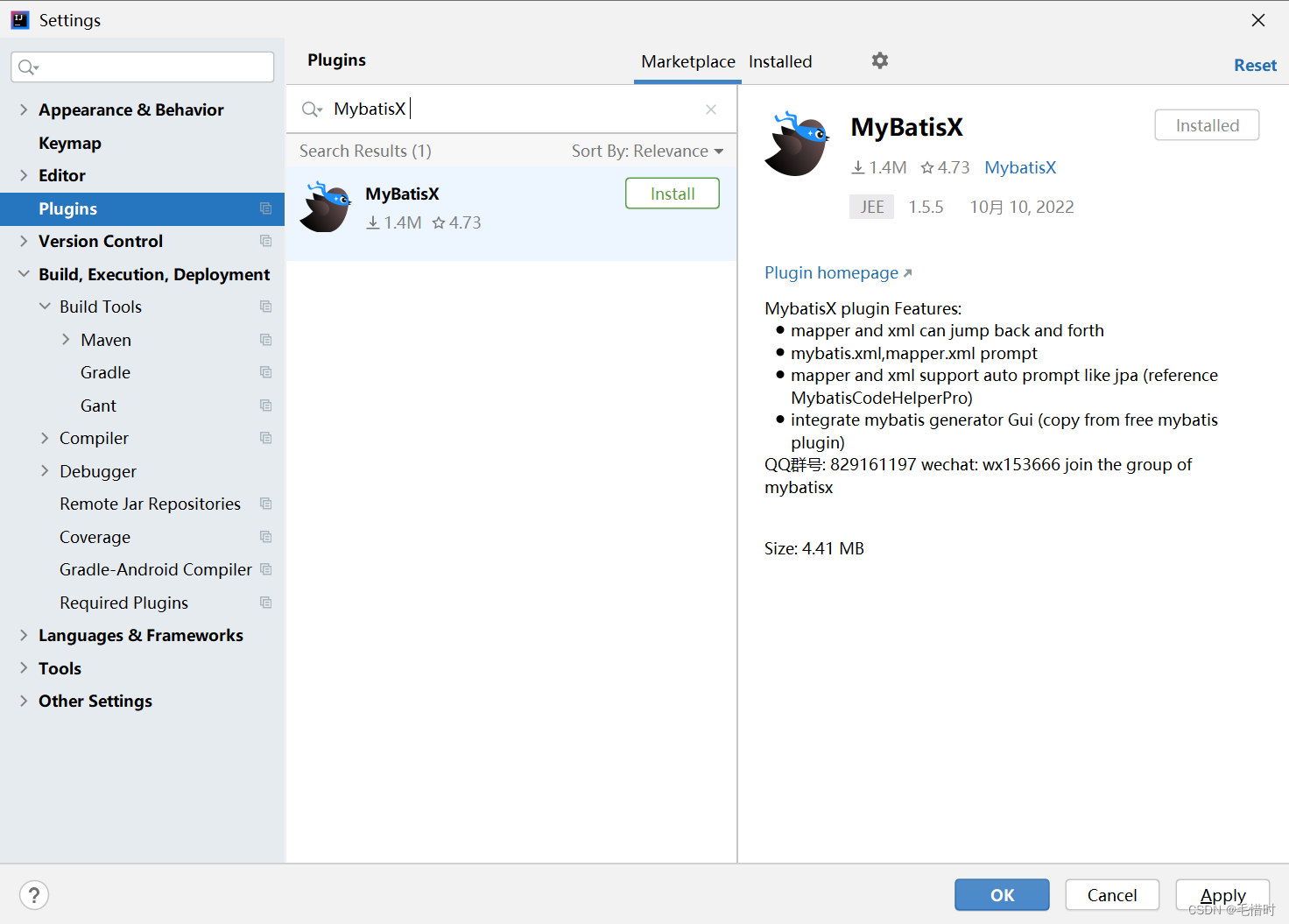Click the Apply button
Viewport: 1289px width, 924px height.
coord(1222,895)
